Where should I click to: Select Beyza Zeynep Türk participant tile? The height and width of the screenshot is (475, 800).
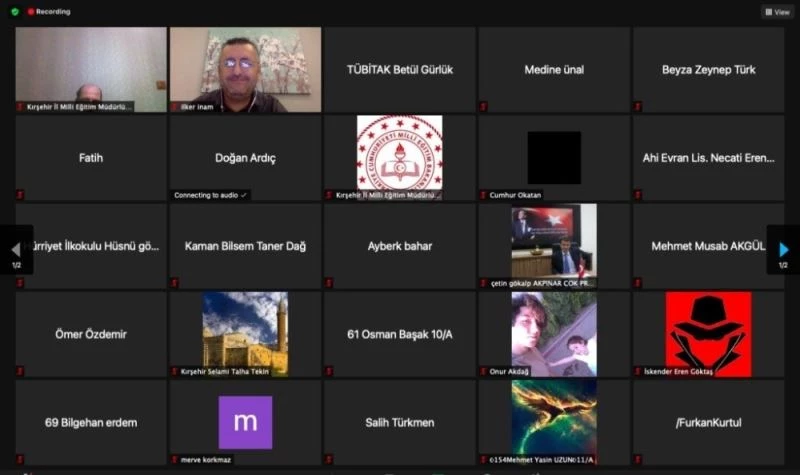708,69
